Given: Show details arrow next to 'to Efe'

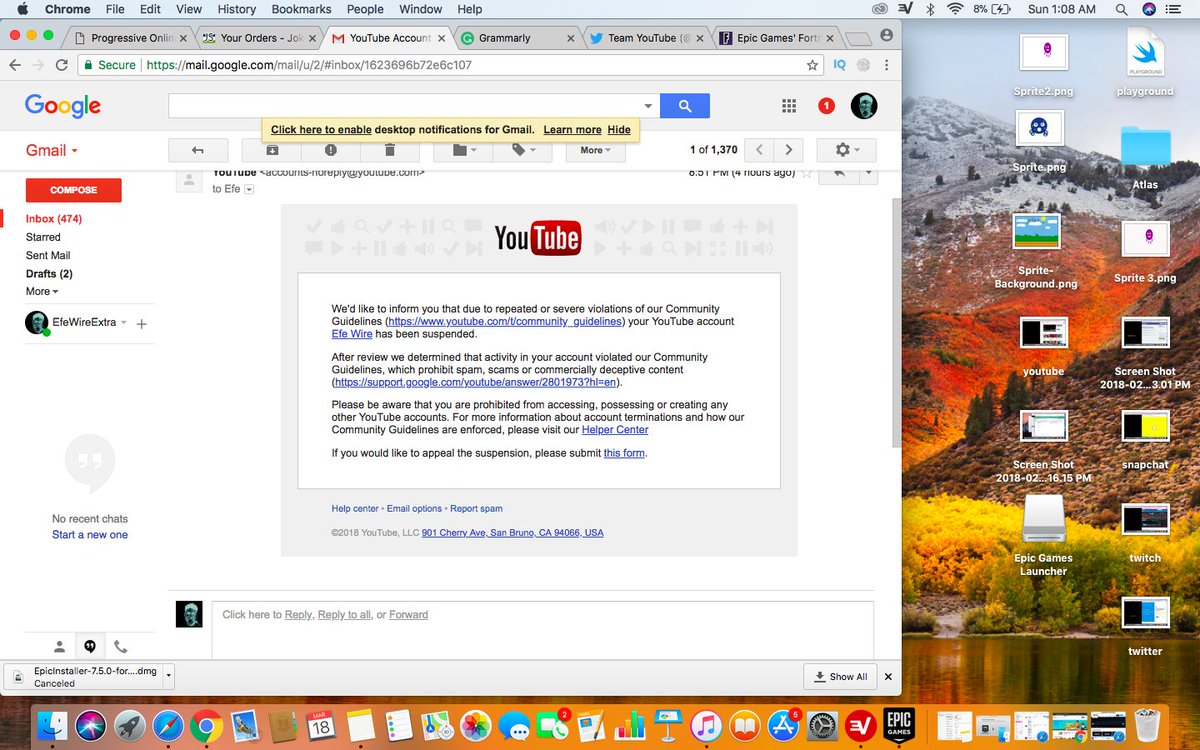Looking at the screenshot, I should [249, 189].
